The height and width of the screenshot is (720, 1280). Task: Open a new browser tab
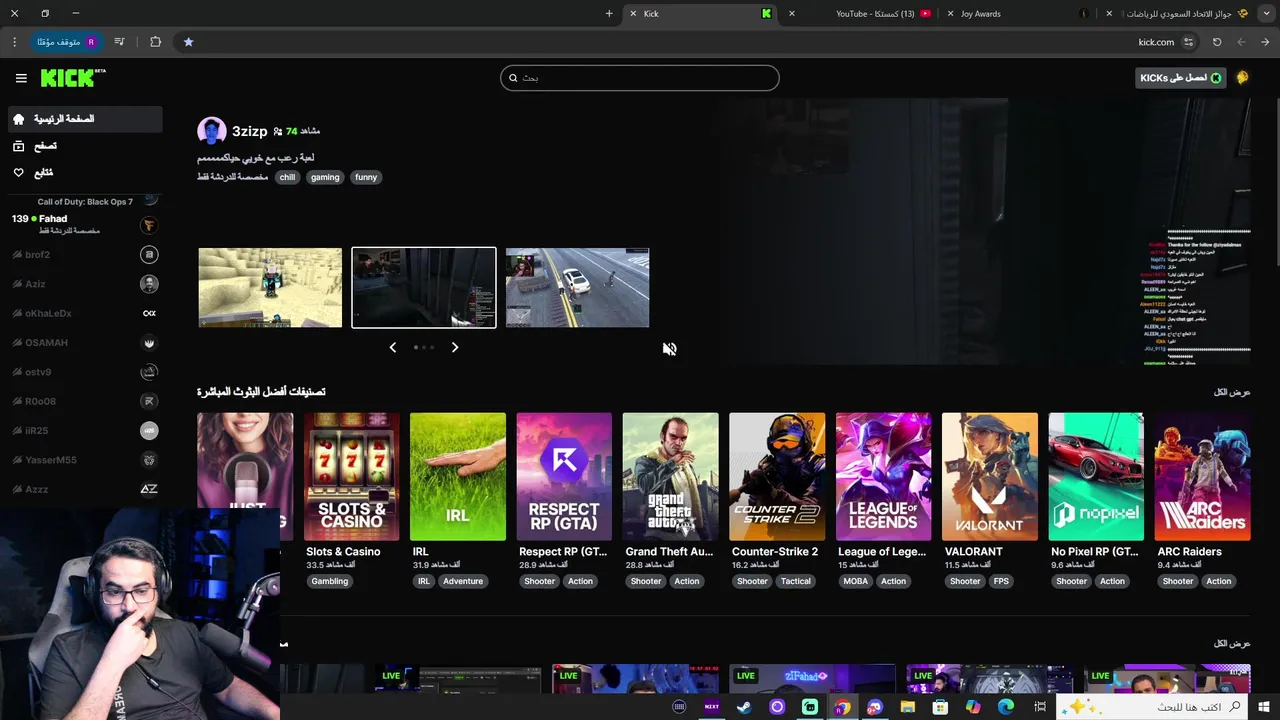point(609,14)
